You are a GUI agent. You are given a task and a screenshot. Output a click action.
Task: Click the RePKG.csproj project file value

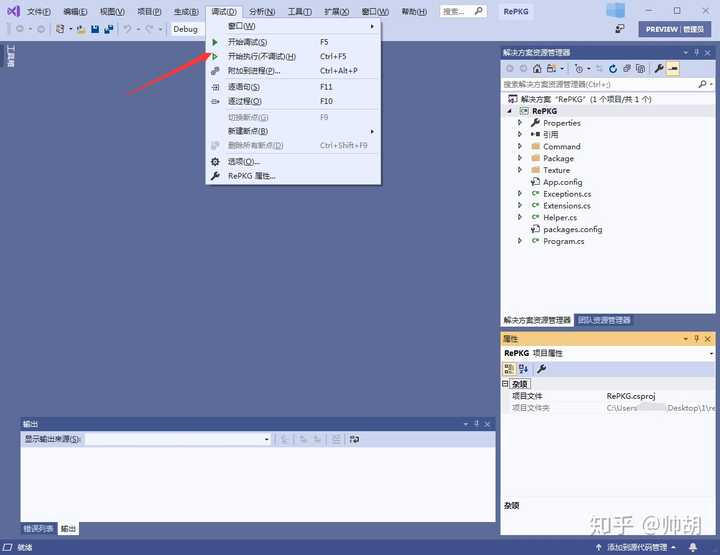click(x=630, y=396)
